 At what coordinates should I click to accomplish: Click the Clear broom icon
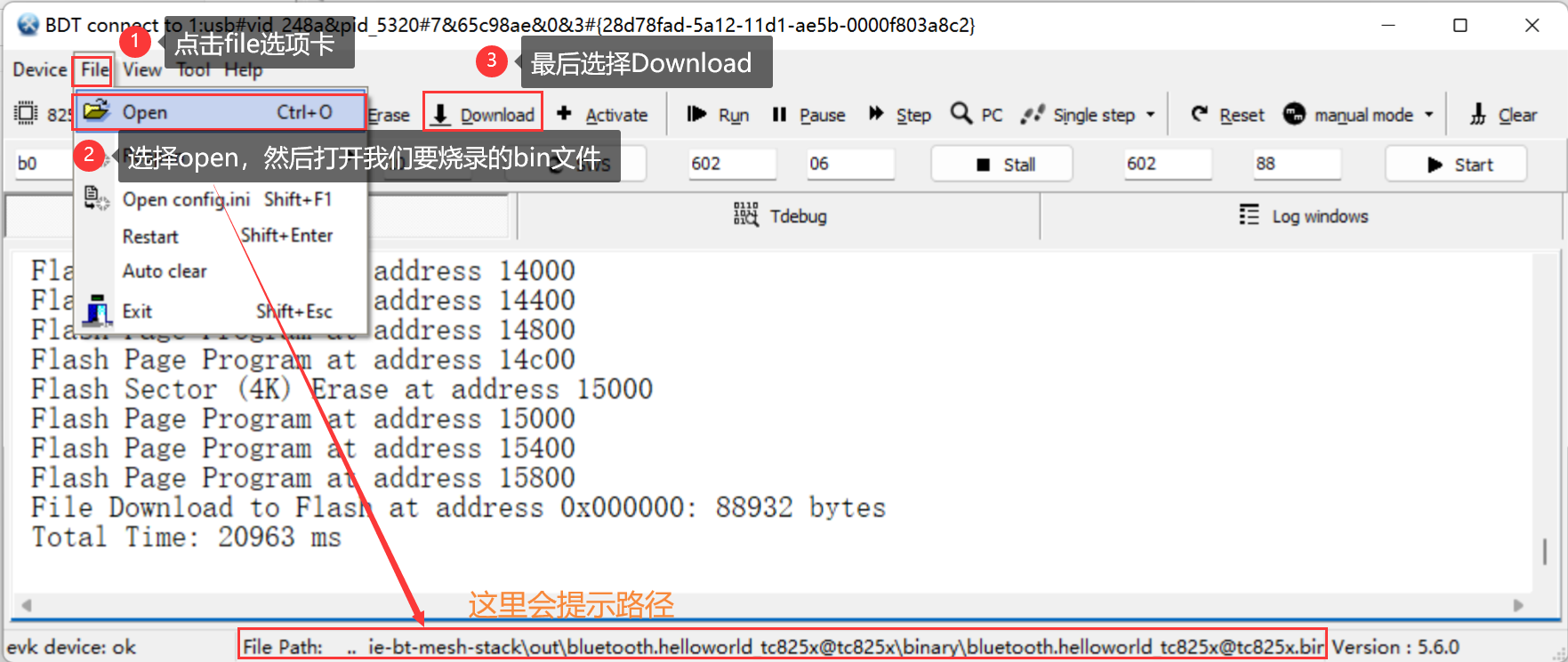1478,114
